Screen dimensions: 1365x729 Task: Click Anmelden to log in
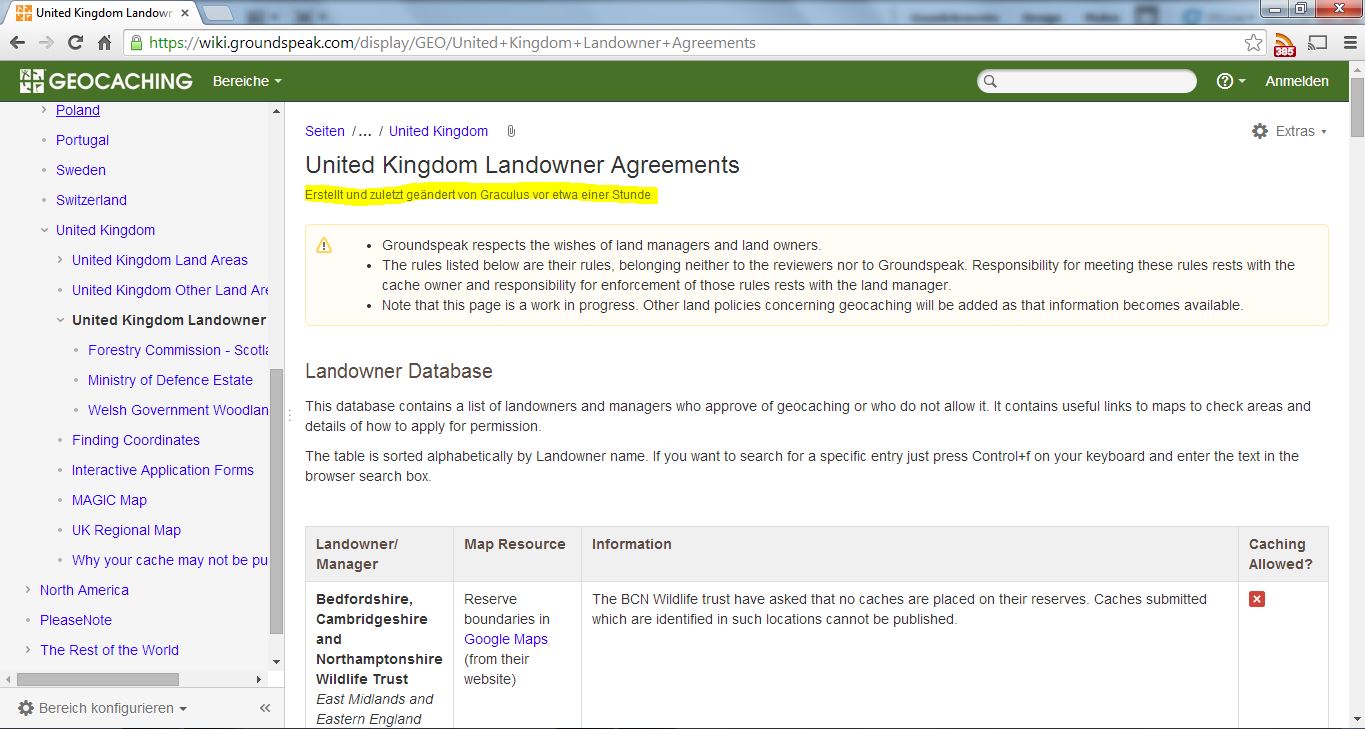1297,81
